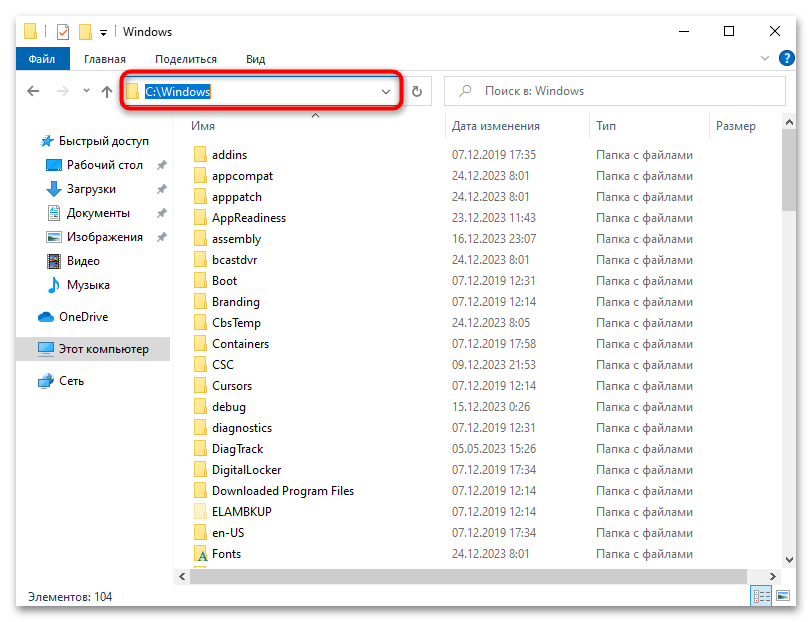This screenshot has width=812, height=622.
Task: Click the back navigation arrow
Action: click(33, 91)
